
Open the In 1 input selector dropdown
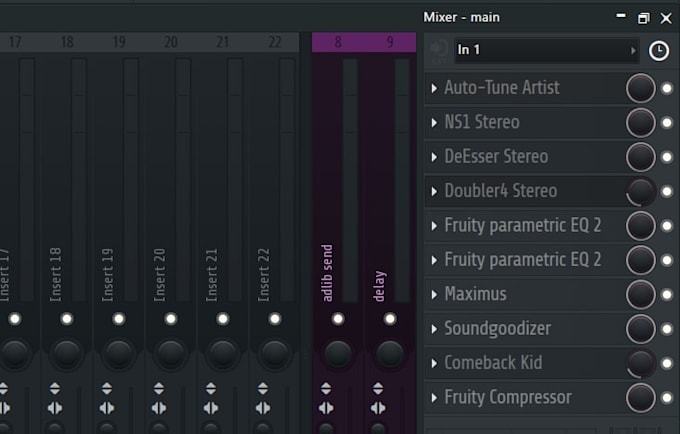pyautogui.click(x=546, y=50)
